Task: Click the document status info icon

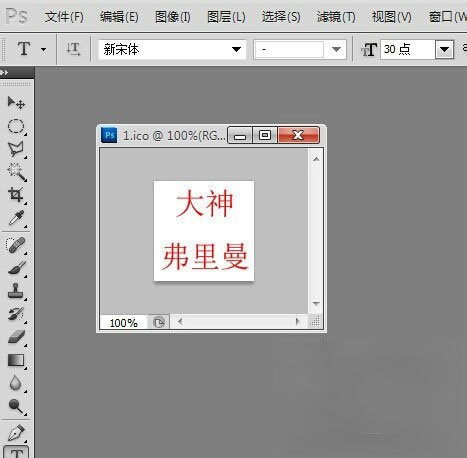Action: [158, 322]
